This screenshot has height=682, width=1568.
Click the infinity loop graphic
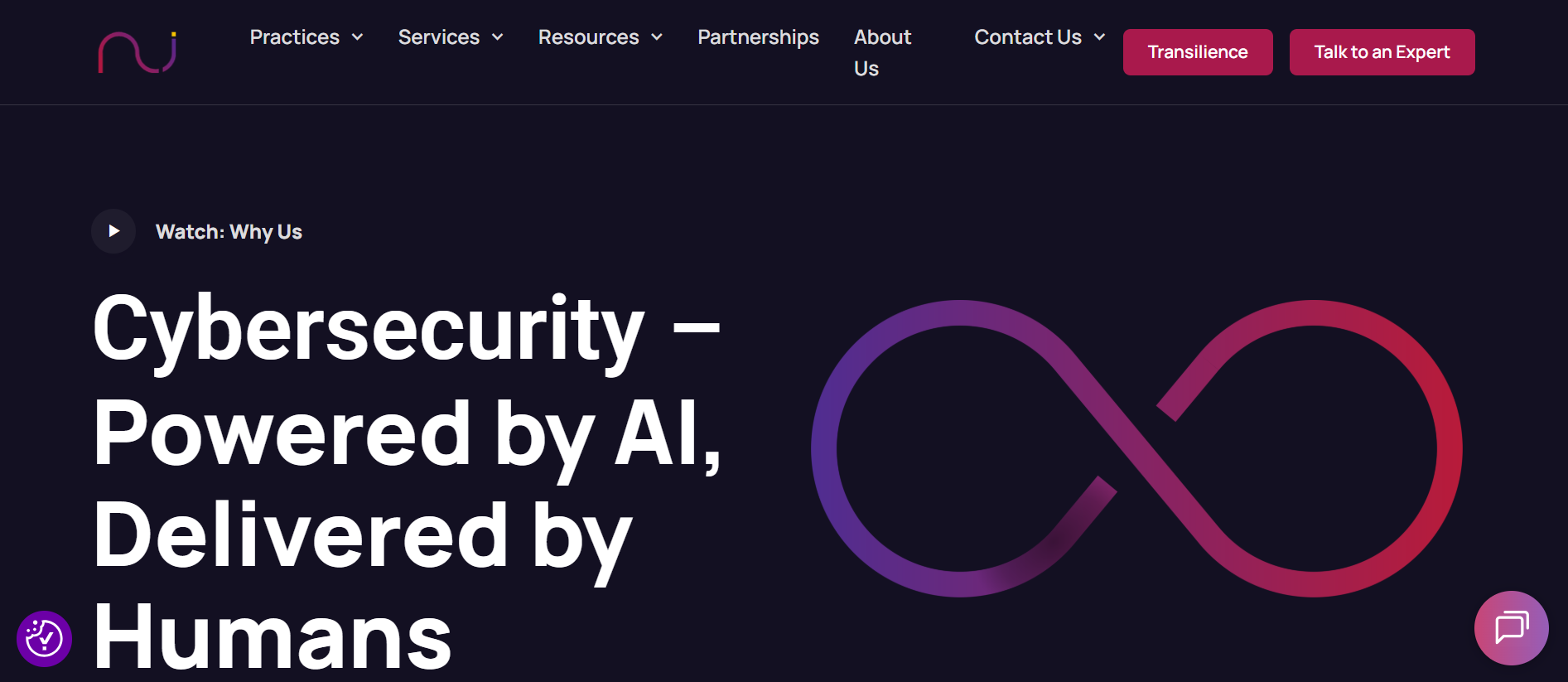tap(1136, 448)
